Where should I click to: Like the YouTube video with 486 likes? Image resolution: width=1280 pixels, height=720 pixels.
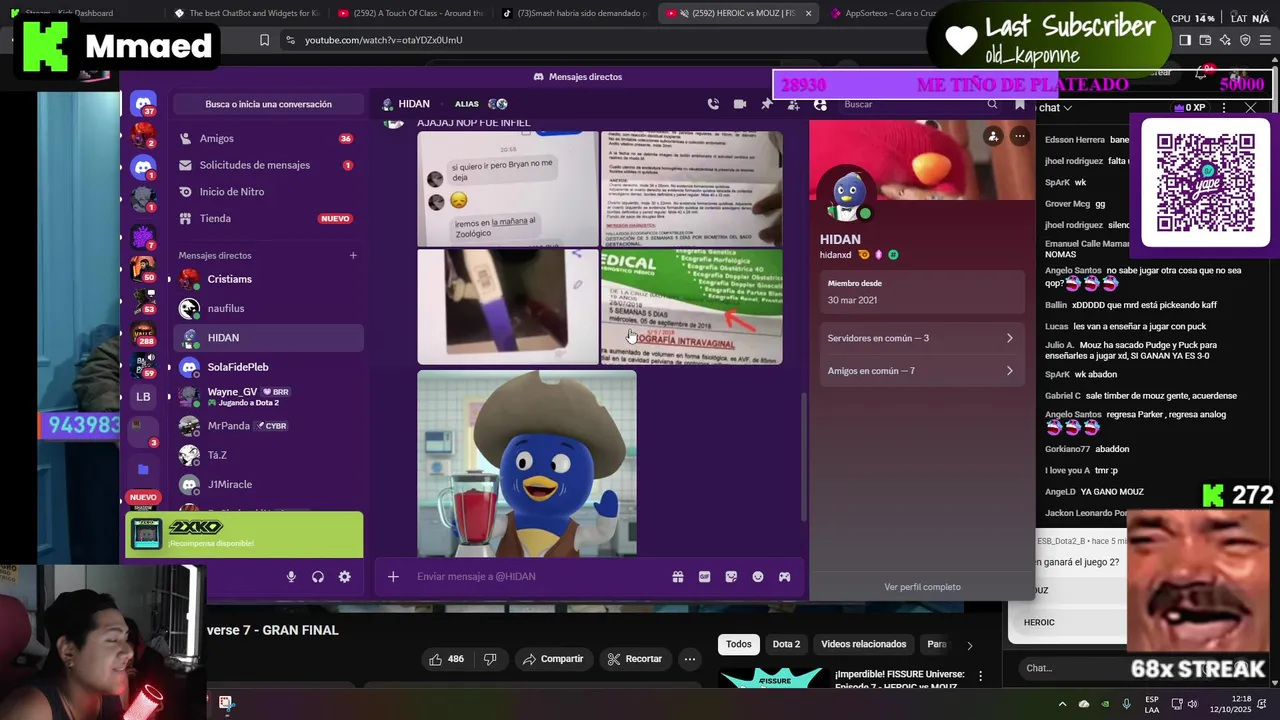point(446,659)
